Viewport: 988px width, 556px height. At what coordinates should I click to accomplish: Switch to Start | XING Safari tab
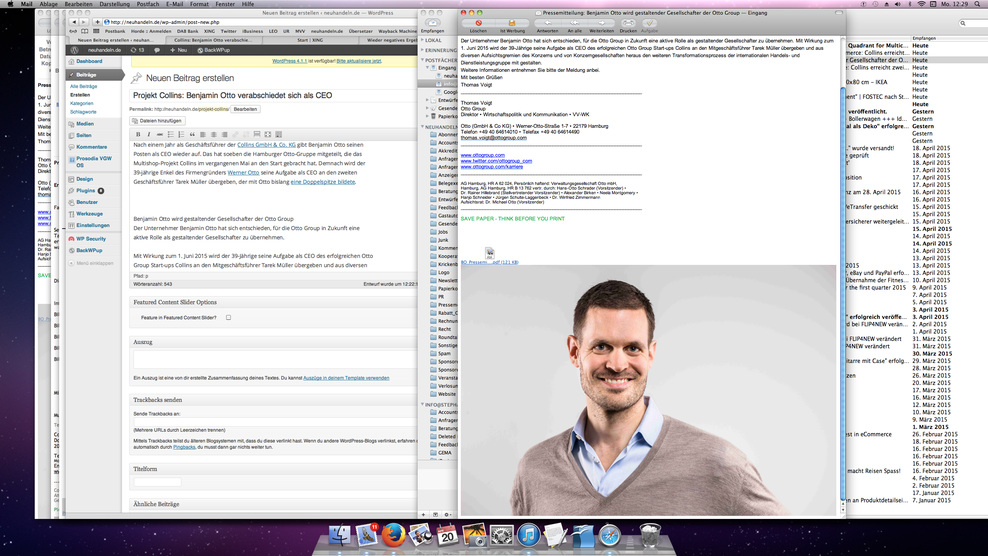[x=310, y=40]
